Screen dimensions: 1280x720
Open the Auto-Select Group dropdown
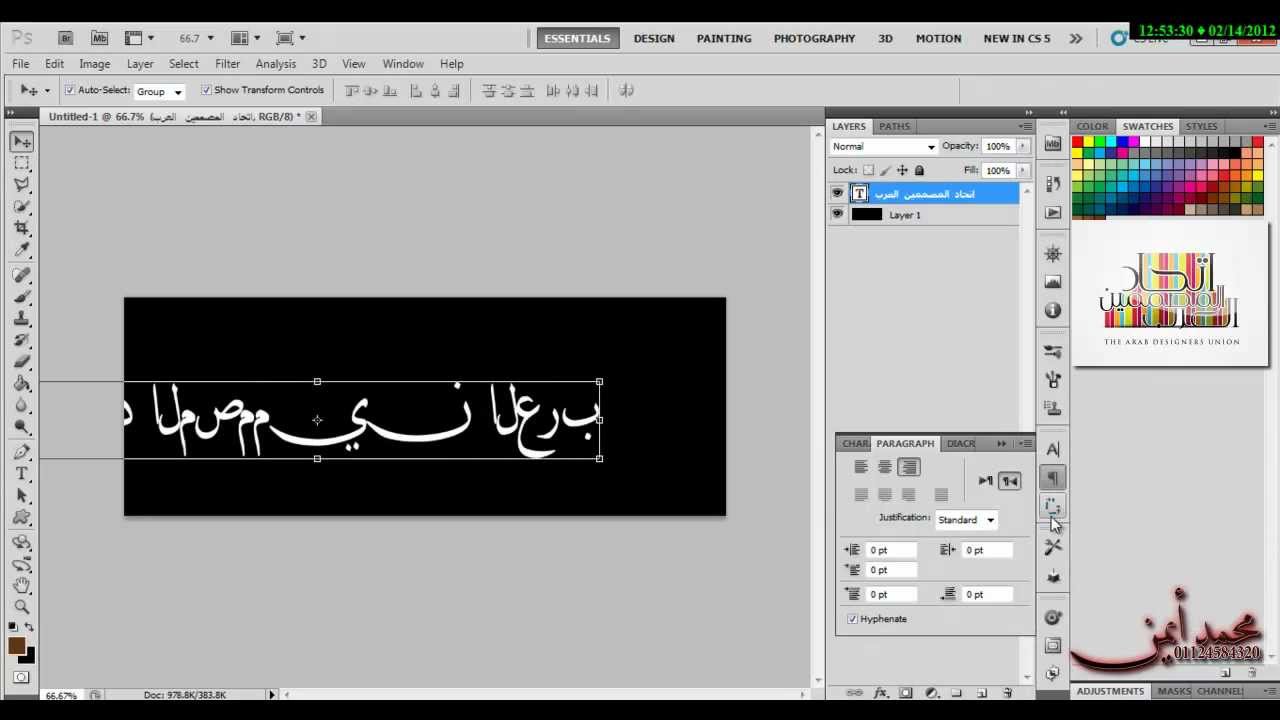159,91
